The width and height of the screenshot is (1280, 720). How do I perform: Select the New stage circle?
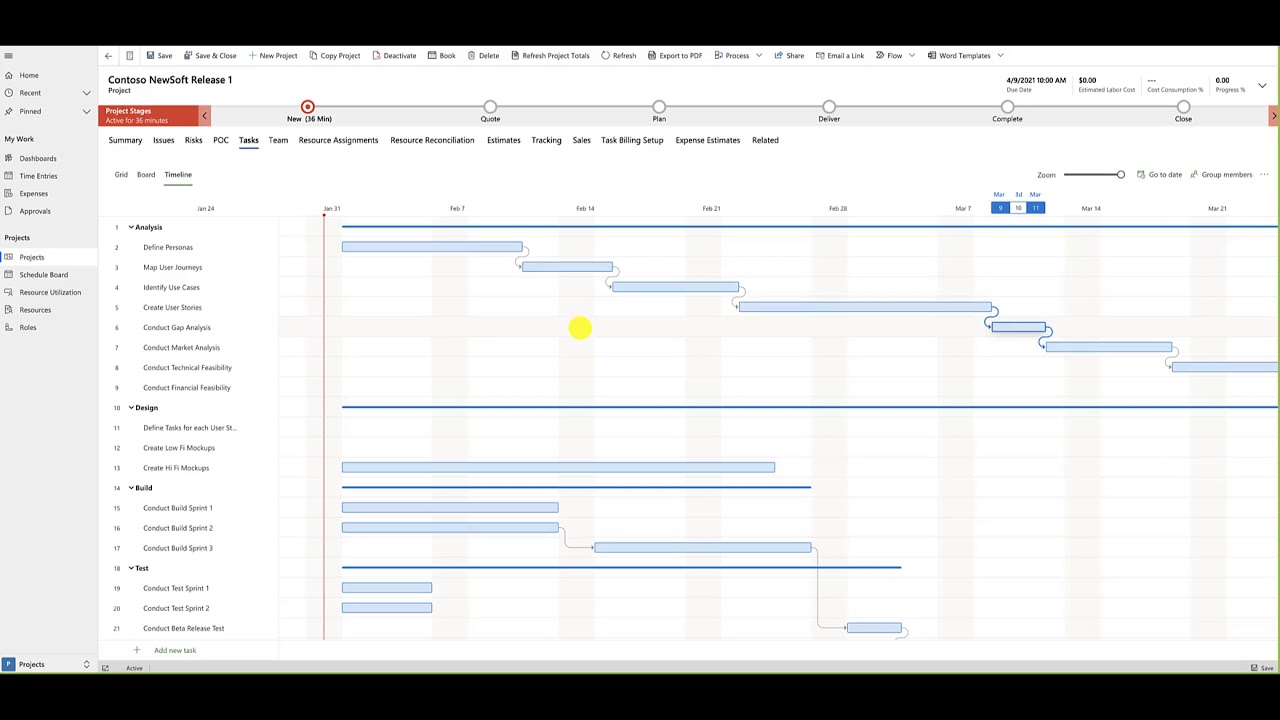[308, 107]
